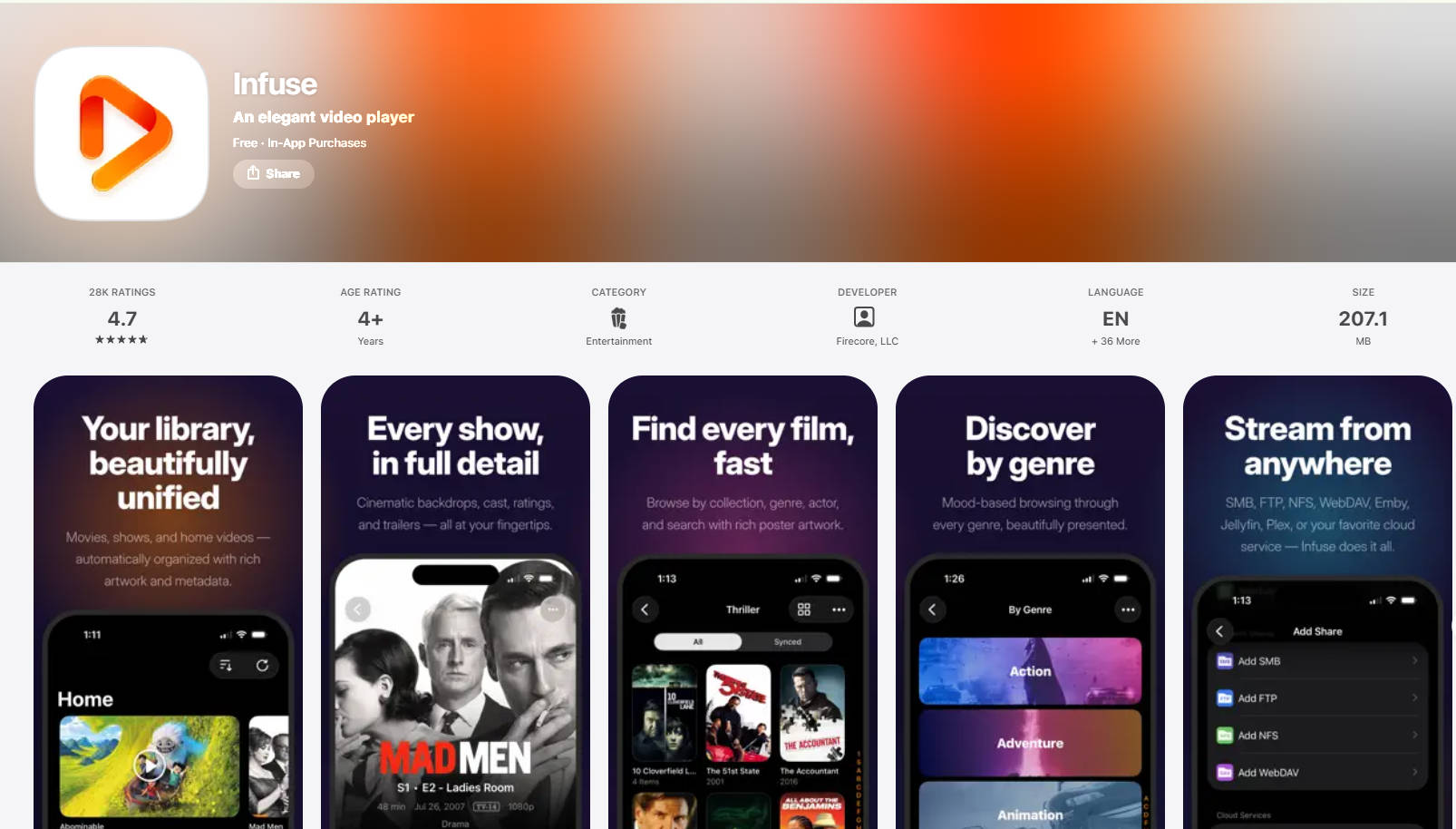
Task: Click the 4.7 rating value
Action: pyautogui.click(x=121, y=318)
